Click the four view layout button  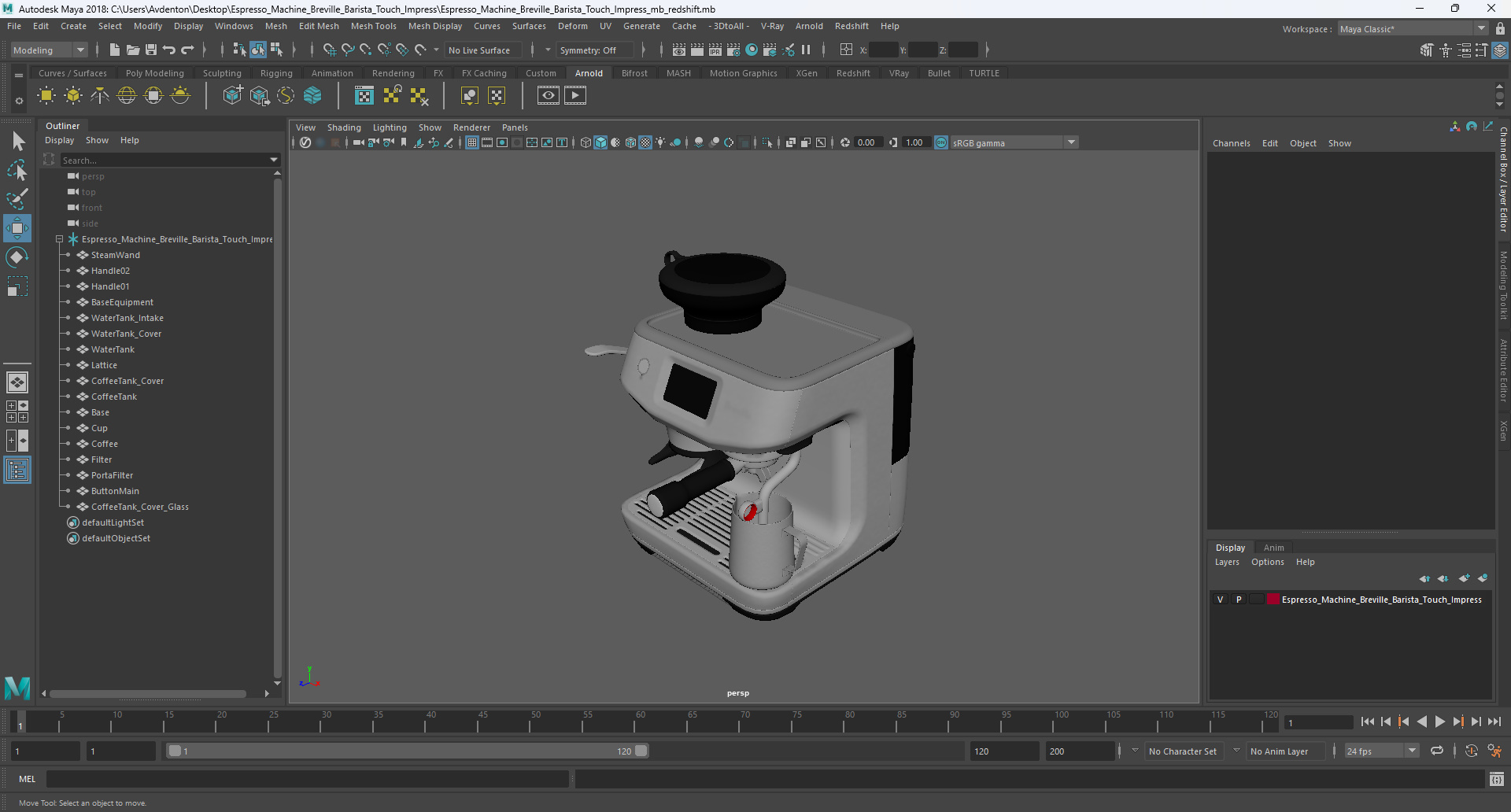point(17,412)
